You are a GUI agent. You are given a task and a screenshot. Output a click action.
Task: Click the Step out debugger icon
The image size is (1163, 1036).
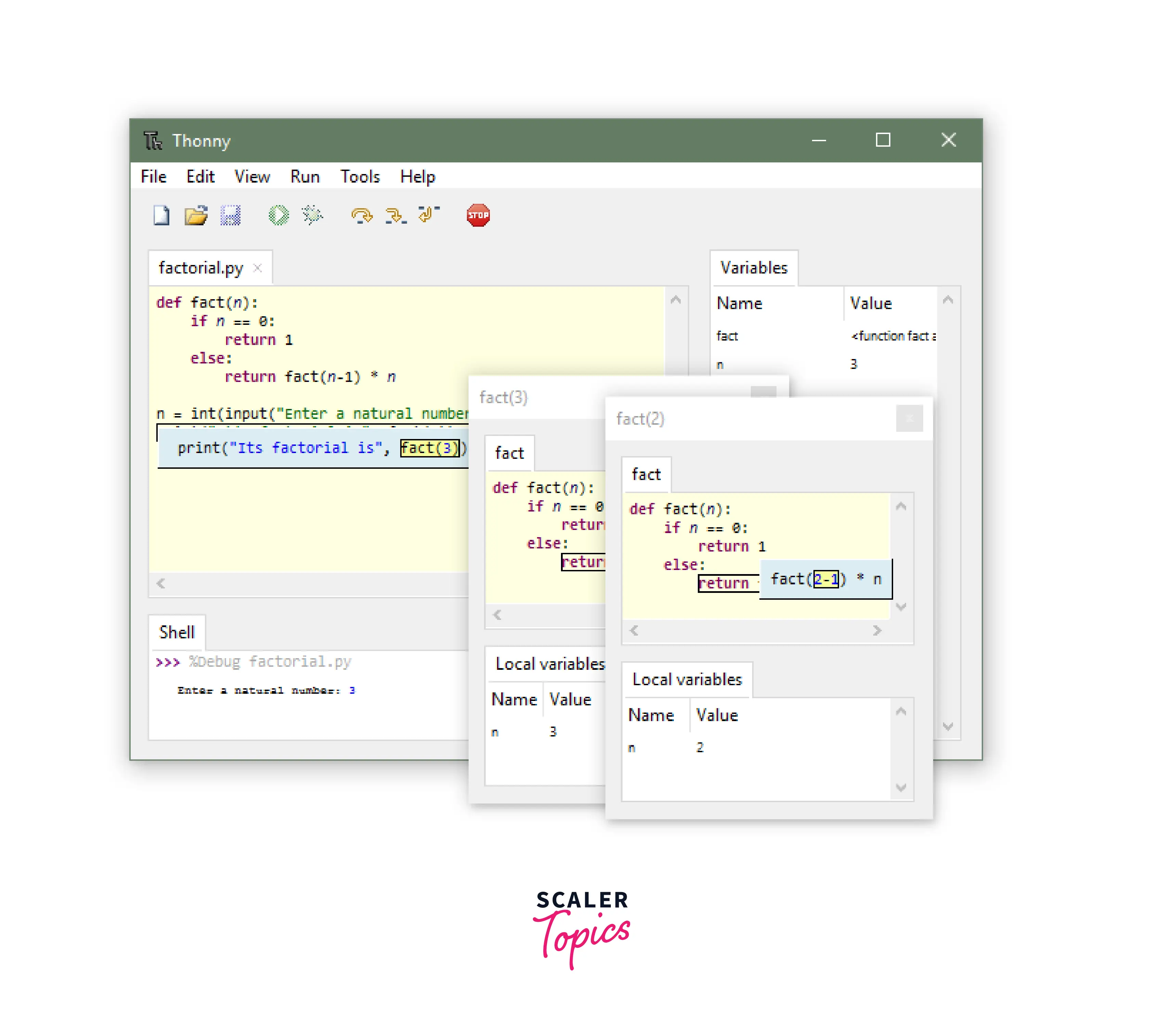click(x=428, y=215)
